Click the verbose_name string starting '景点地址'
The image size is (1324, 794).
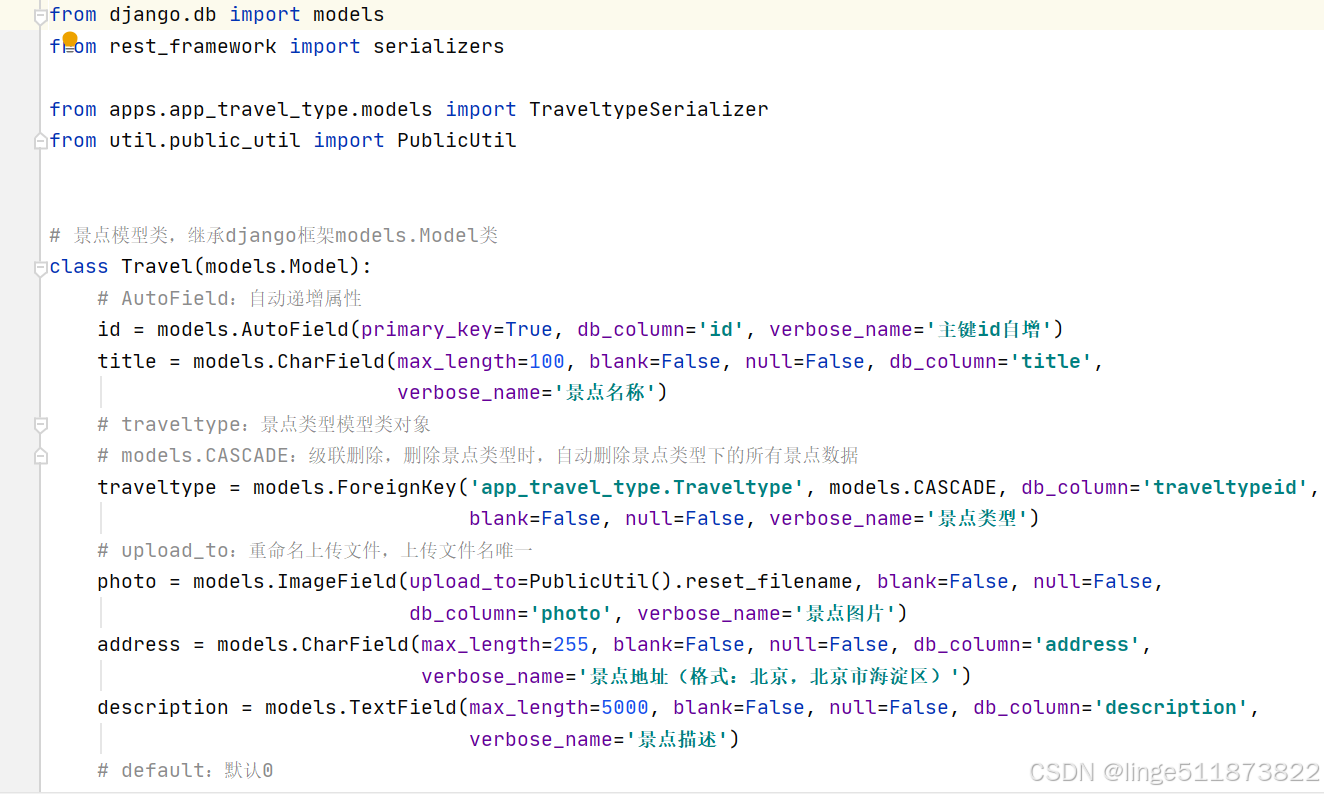(x=769, y=677)
